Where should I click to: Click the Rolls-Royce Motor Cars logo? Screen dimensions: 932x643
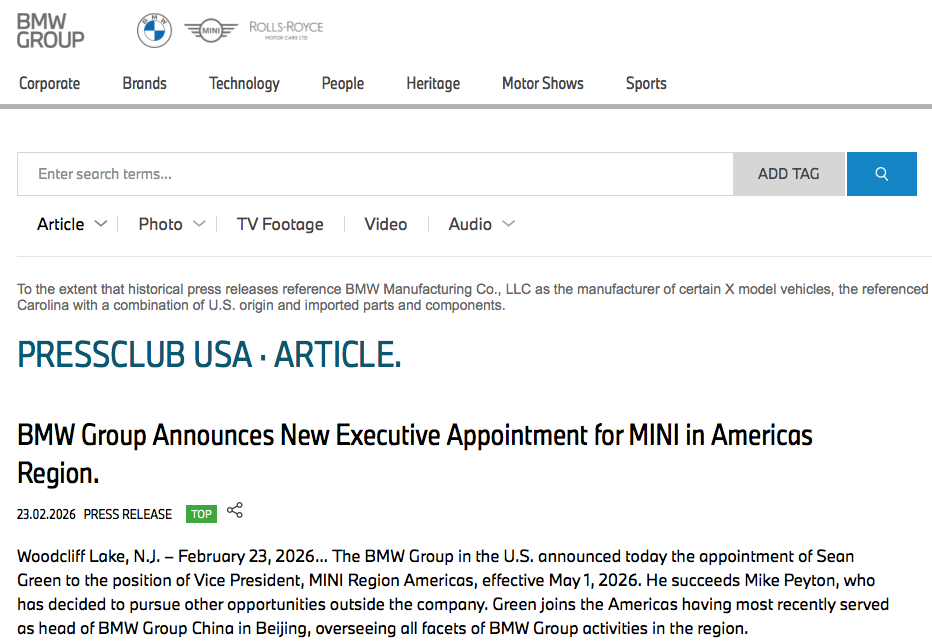coord(286,30)
